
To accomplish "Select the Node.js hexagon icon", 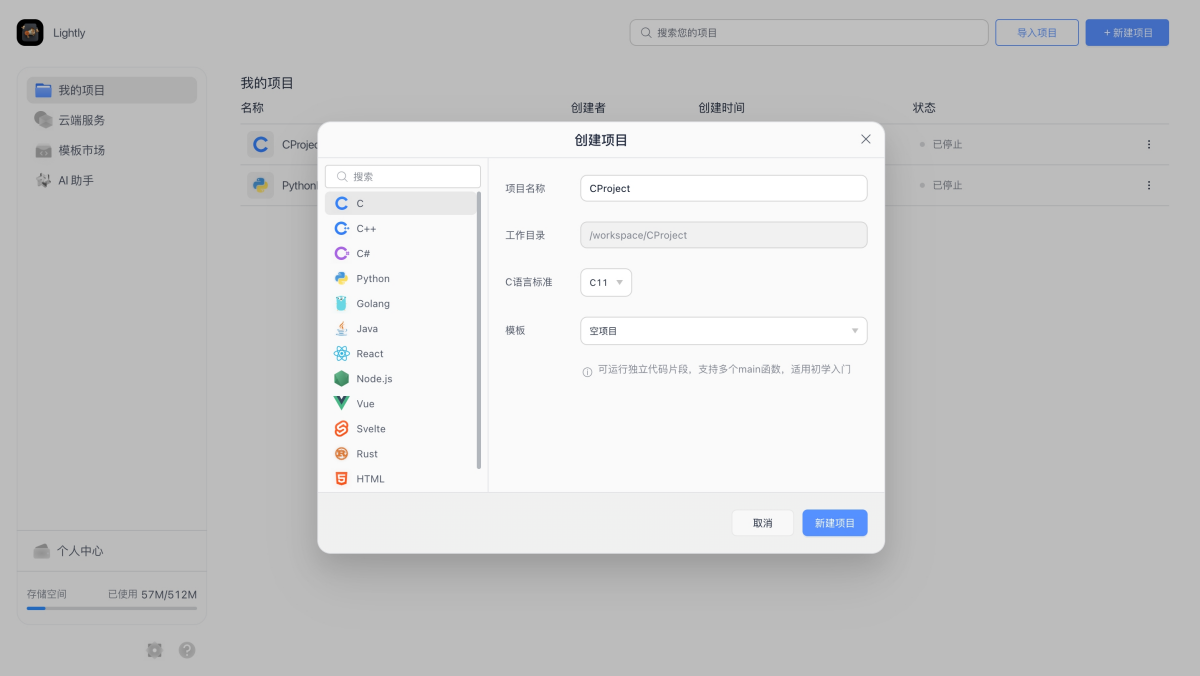I will [342, 378].
